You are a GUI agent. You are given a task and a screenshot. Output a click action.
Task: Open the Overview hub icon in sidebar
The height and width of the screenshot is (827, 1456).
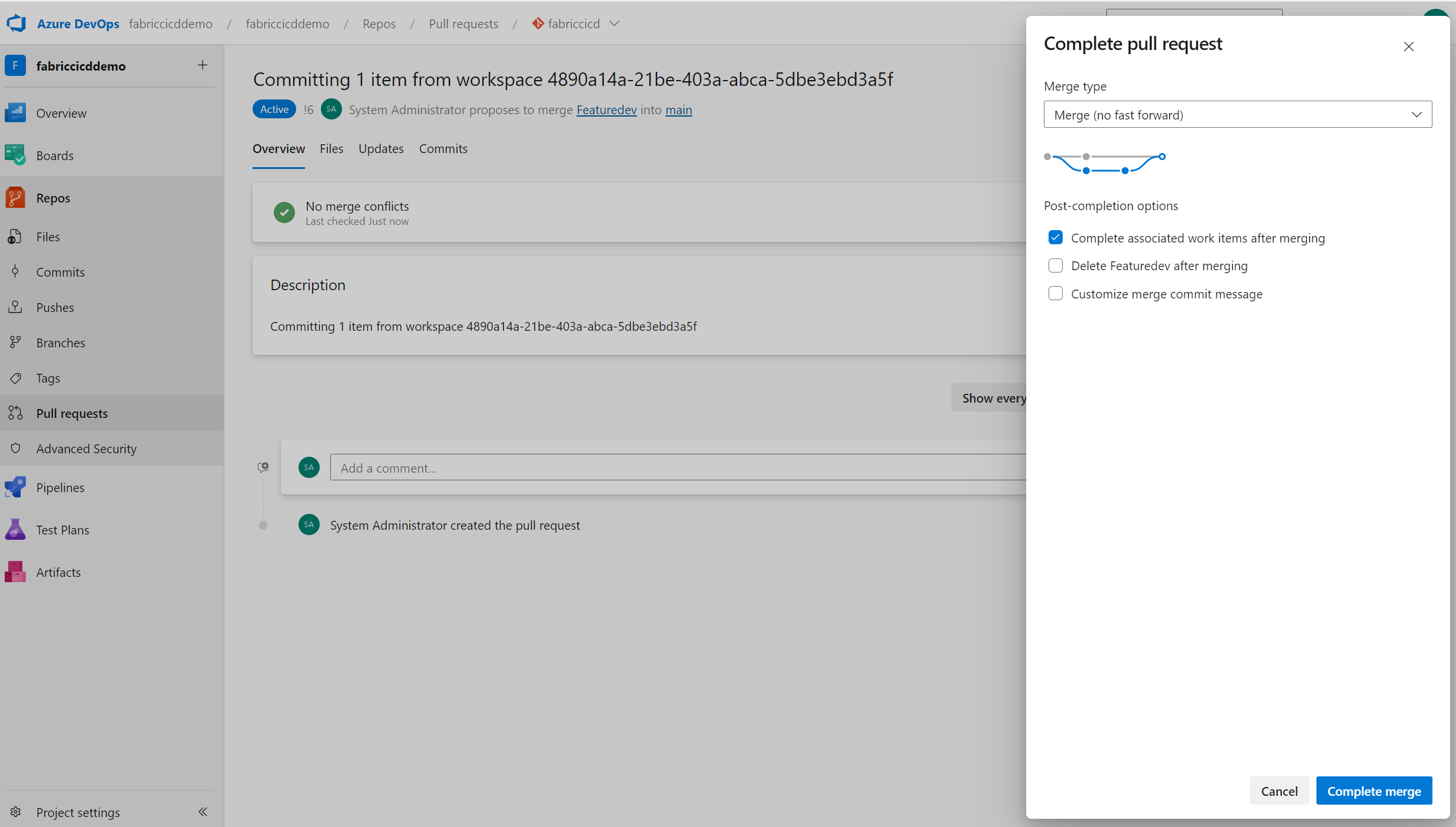pyautogui.click(x=15, y=113)
